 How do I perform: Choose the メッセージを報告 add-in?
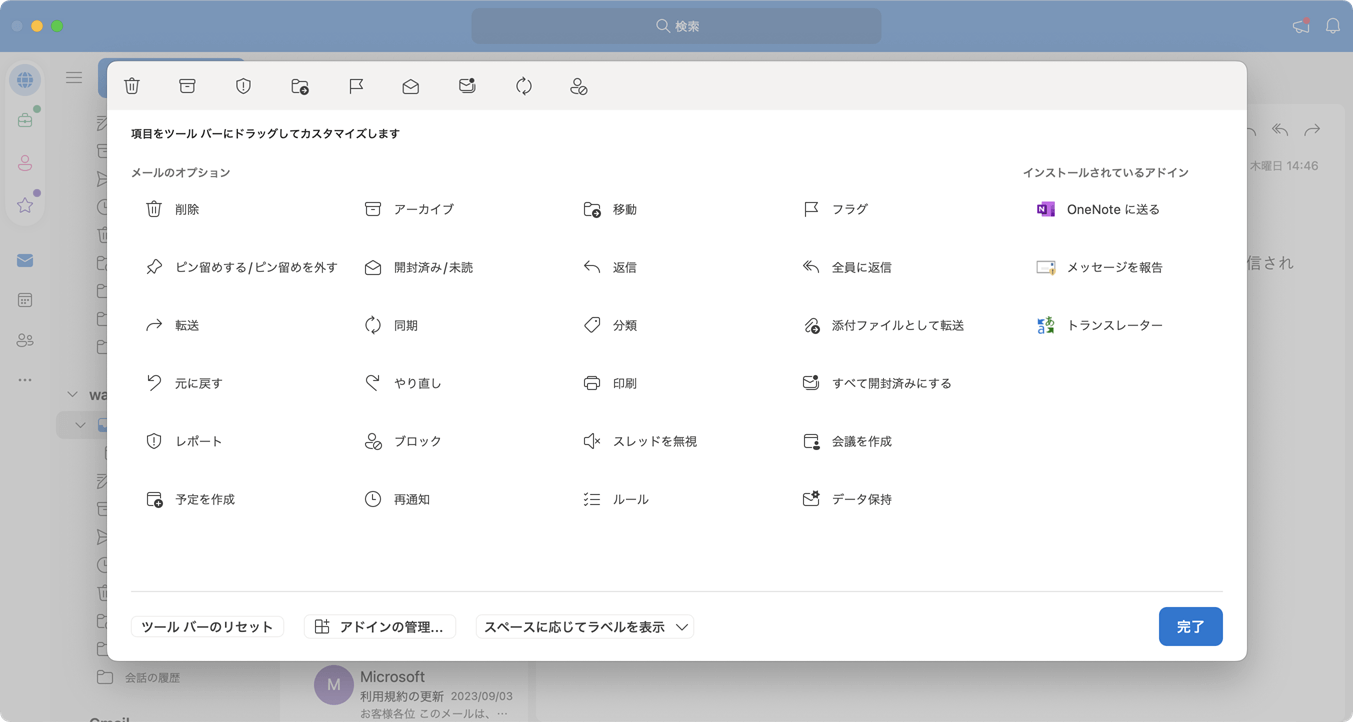coord(1100,267)
